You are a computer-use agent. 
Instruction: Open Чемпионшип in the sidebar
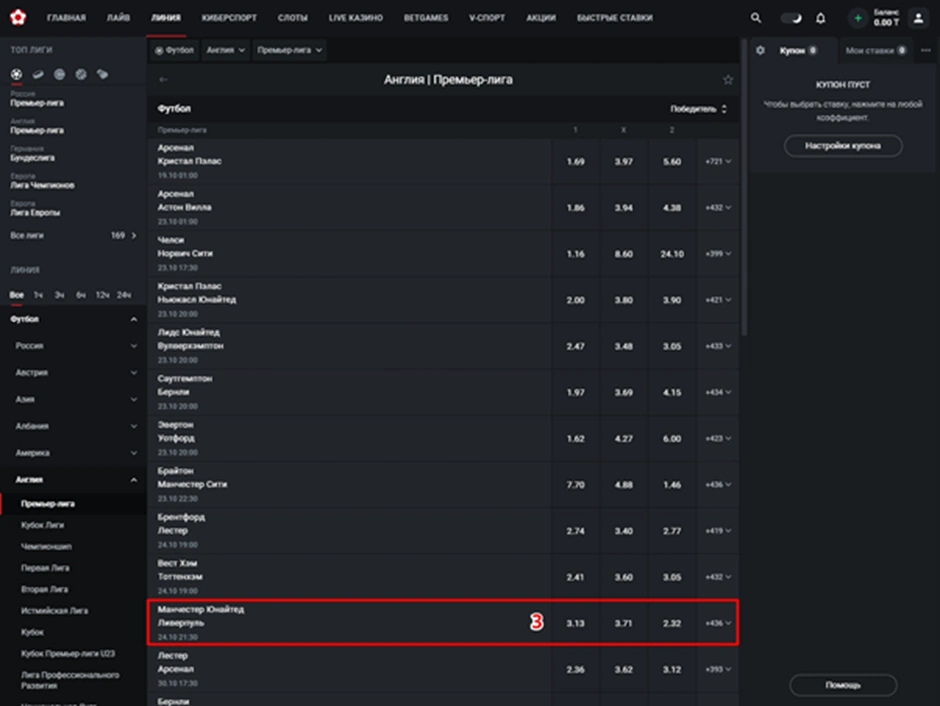(x=46, y=547)
